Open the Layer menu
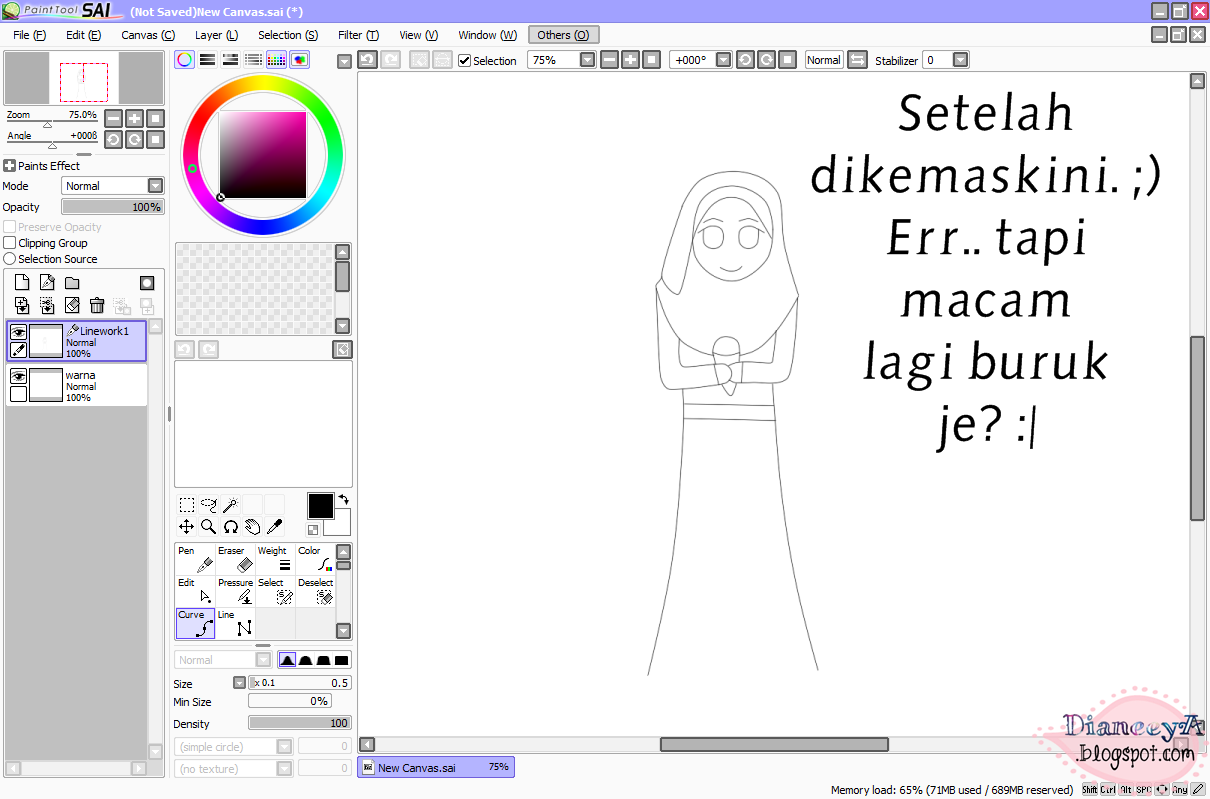This screenshot has height=799, width=1210. click(x=216, y=35)
